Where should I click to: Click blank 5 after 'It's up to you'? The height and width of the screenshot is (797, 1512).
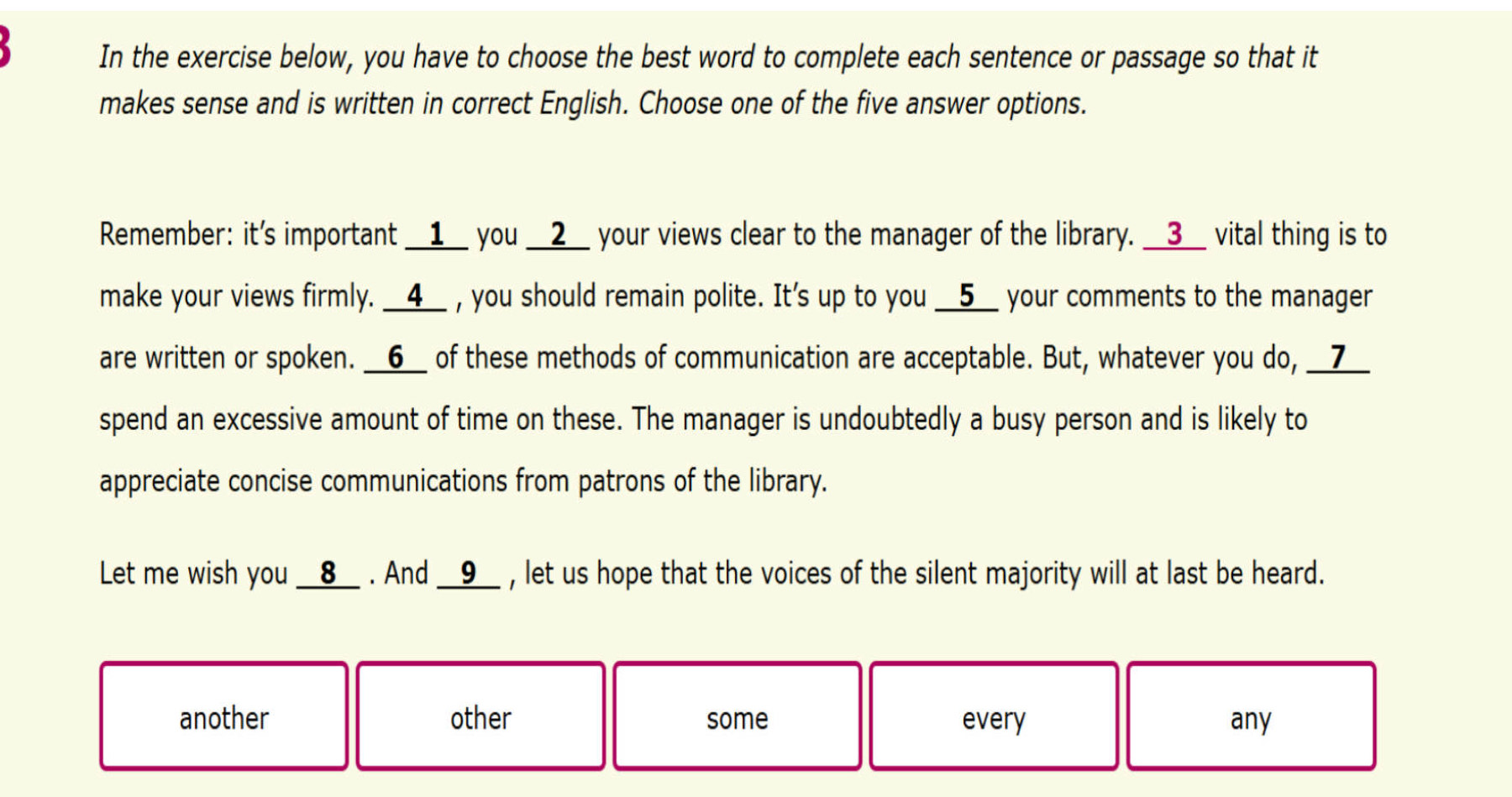pyautogui.click(x=967, y=296)
